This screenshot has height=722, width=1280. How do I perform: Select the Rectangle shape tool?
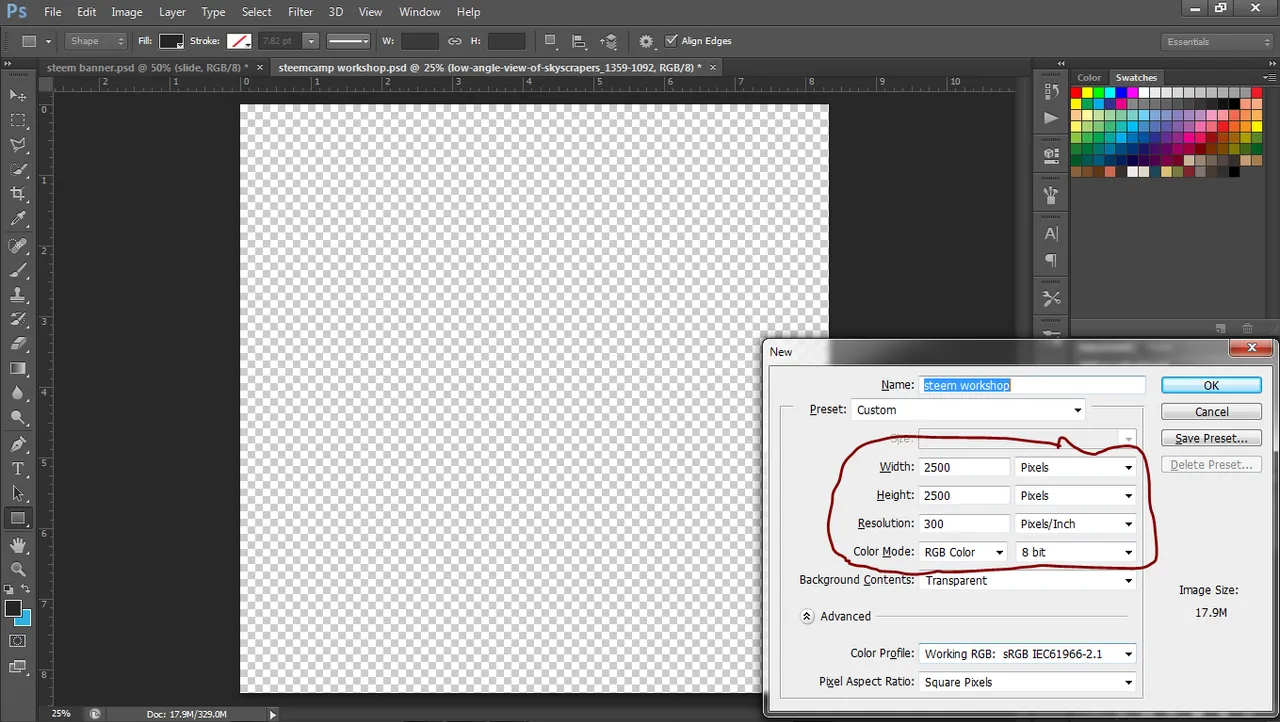[18, 518]
